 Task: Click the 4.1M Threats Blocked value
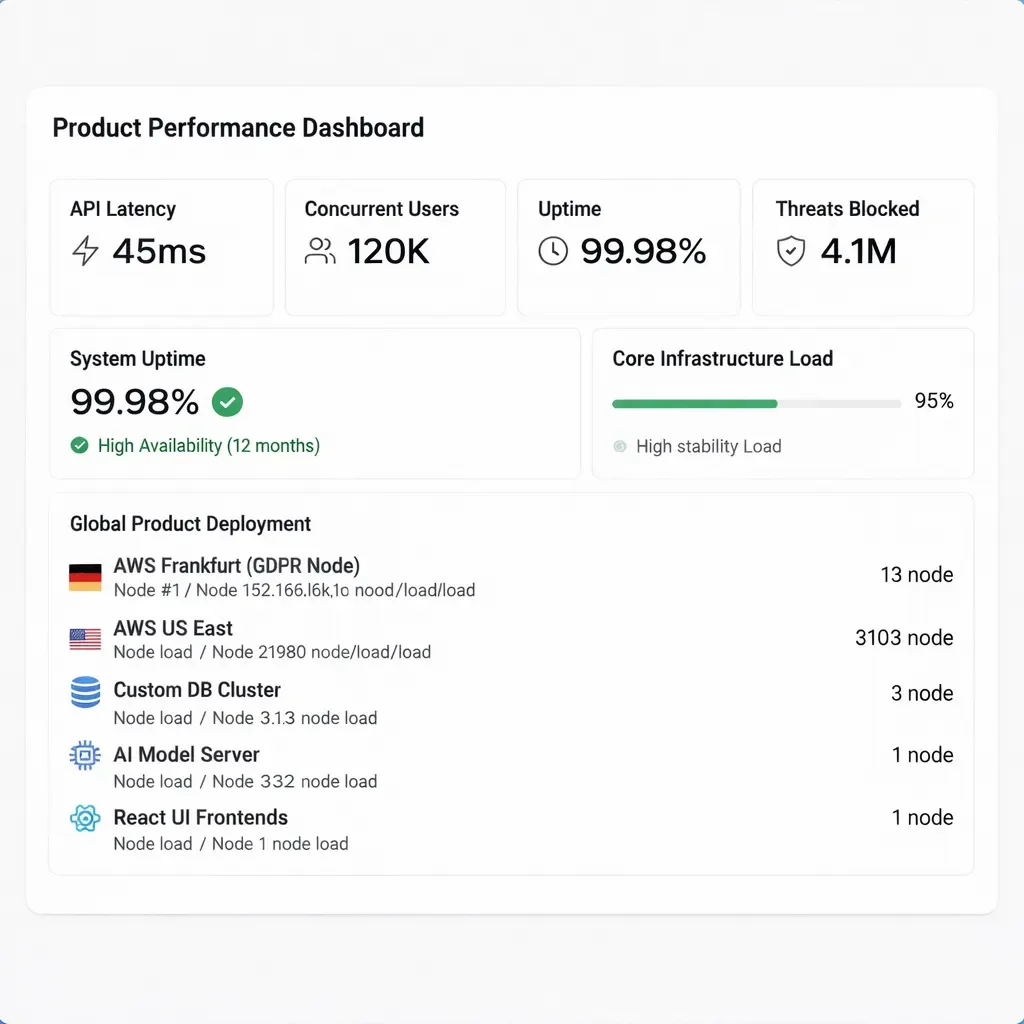click(x=858, y=251)
